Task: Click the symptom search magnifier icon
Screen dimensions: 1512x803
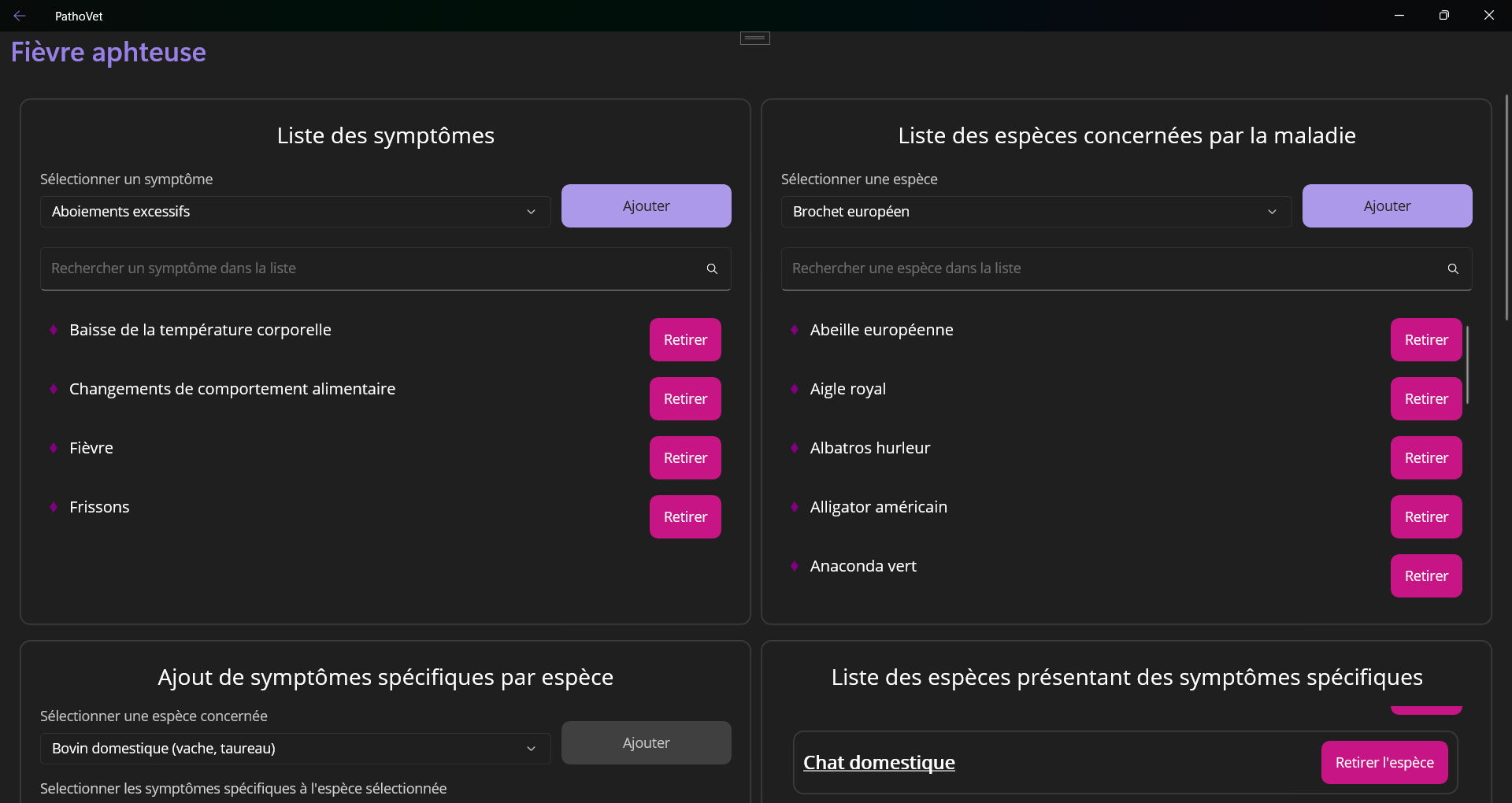Action: [x=712, y=269]
